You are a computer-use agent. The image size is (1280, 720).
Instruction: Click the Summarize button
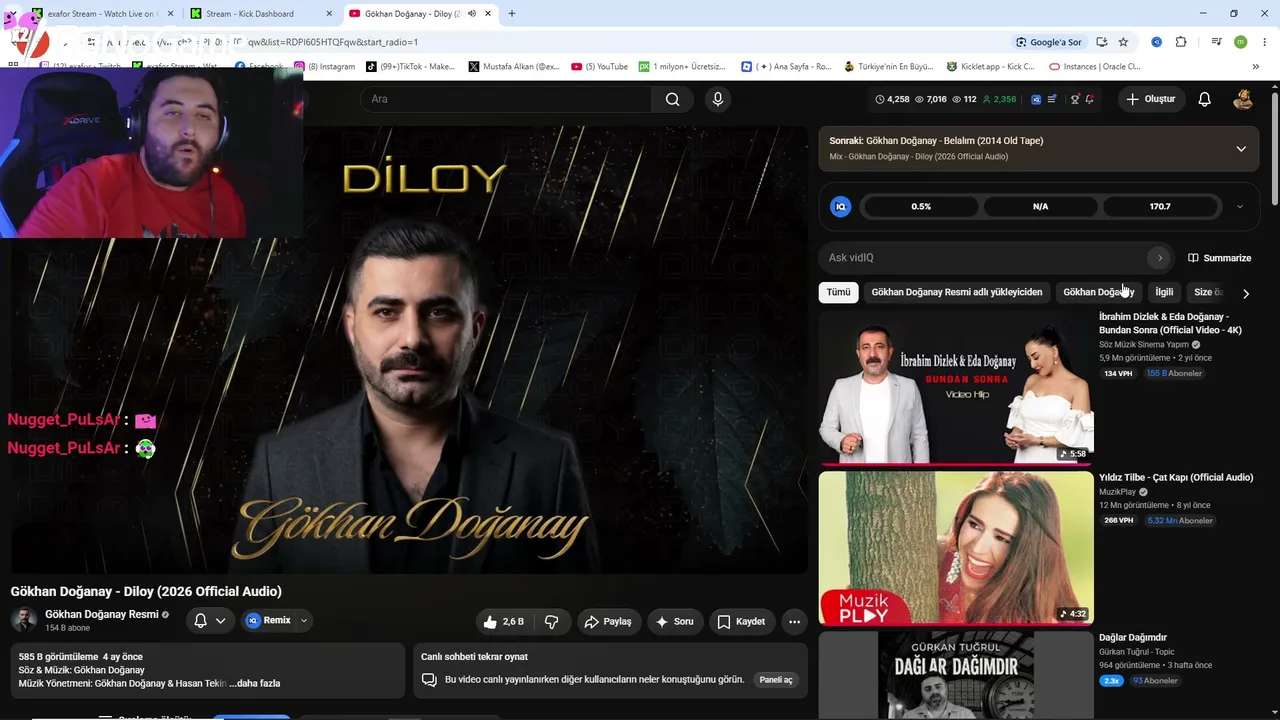(x=1219, y=258)
